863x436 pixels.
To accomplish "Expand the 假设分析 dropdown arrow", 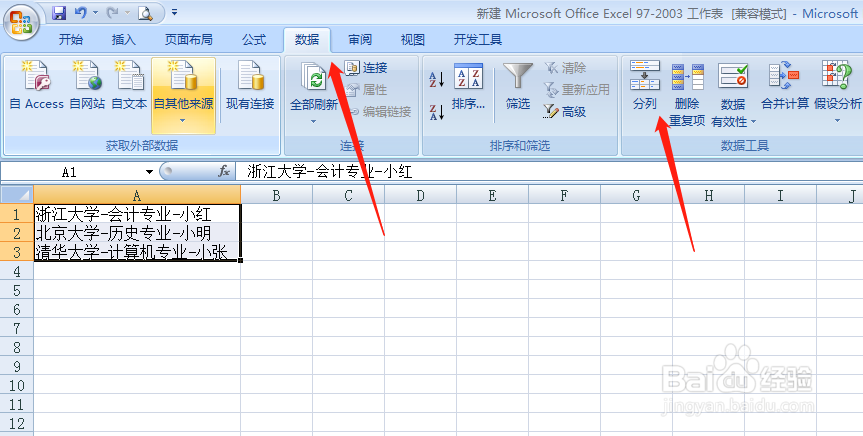I will click(x=837, y=121).
